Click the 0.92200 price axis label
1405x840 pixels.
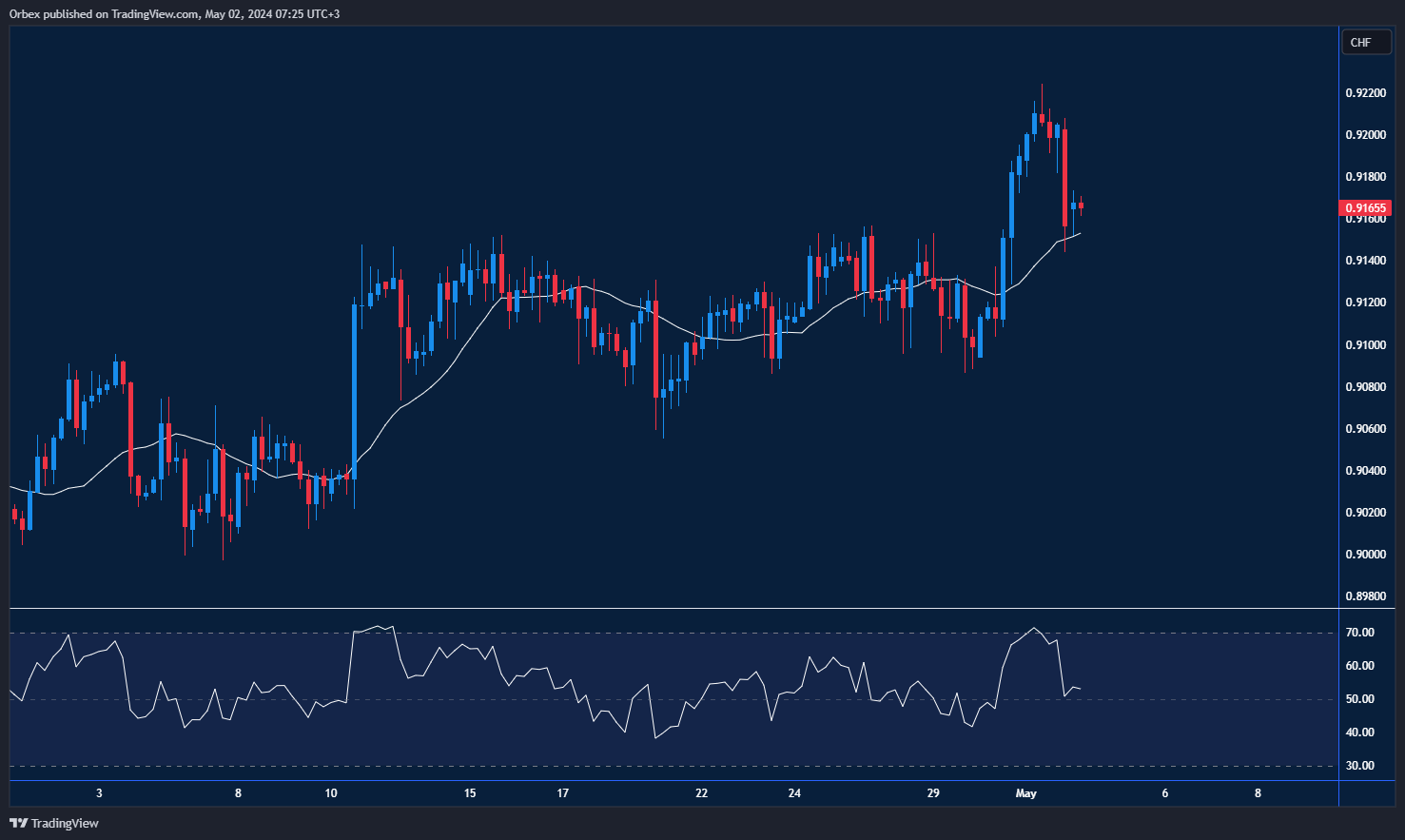(x=1364, y=93)
